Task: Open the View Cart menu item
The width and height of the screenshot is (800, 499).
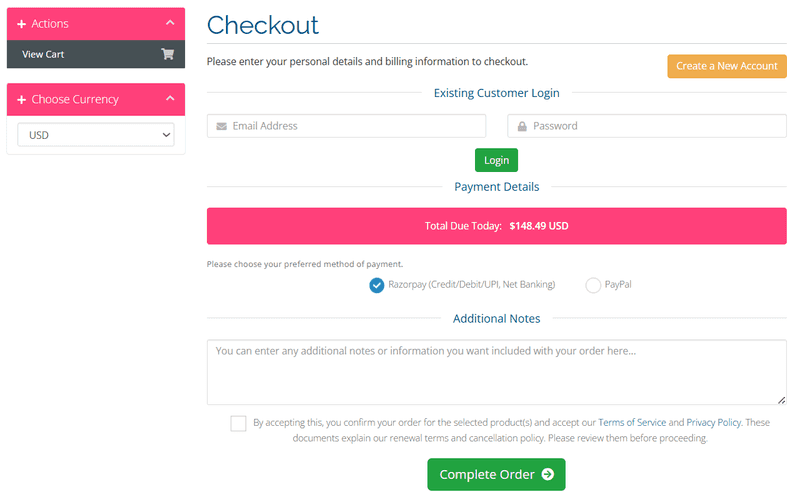Action: pyautogui.click(x=96, y=54)
